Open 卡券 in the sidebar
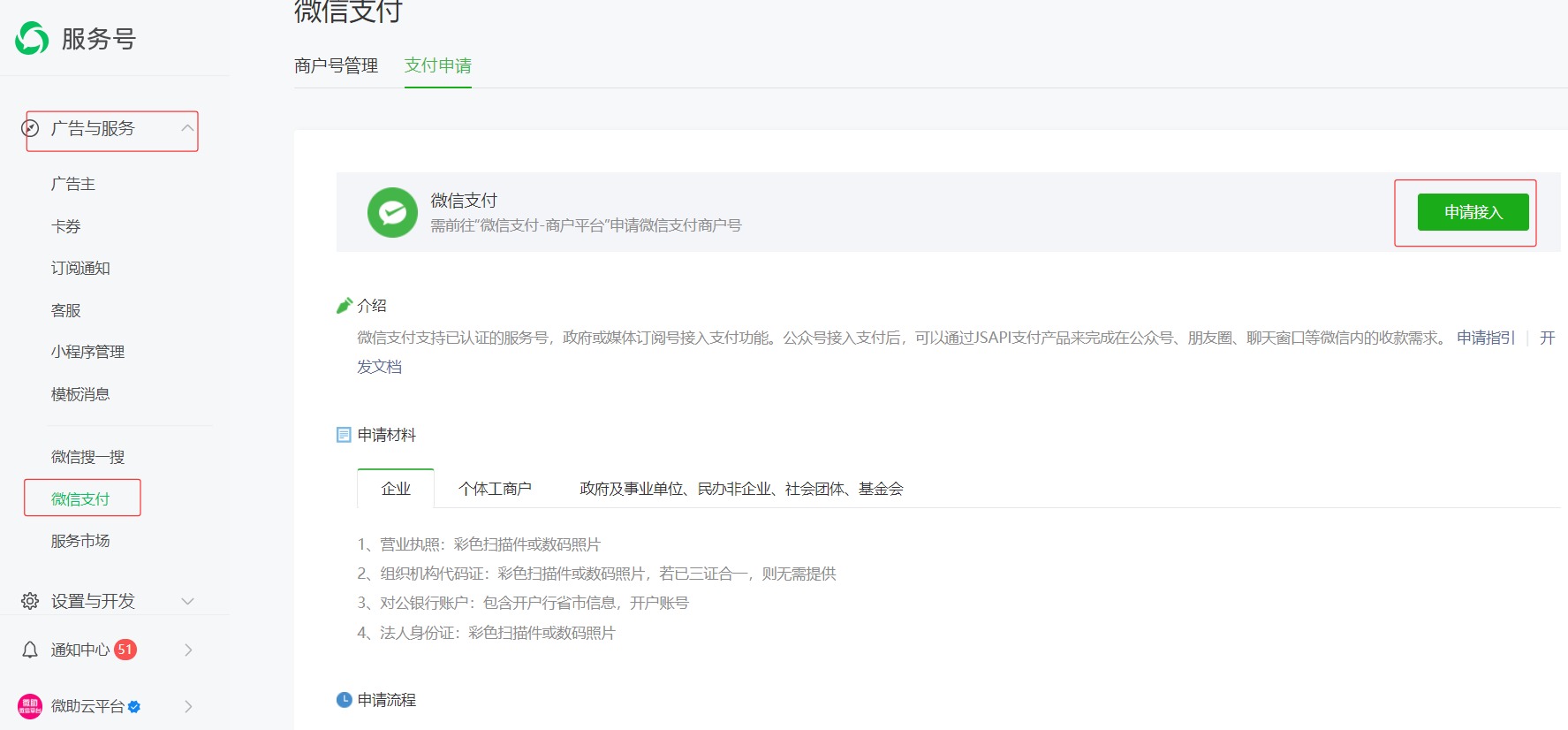The image size is (1568, 730). click(x=66, y=226)
